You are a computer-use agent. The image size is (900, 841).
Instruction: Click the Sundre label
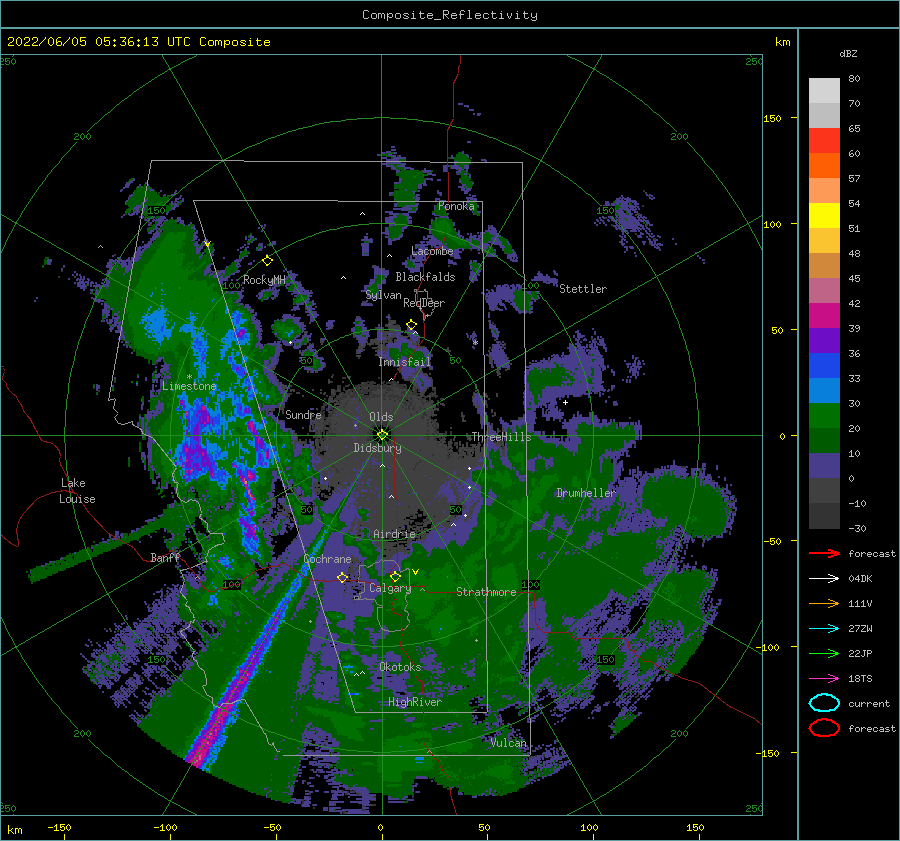303,414
